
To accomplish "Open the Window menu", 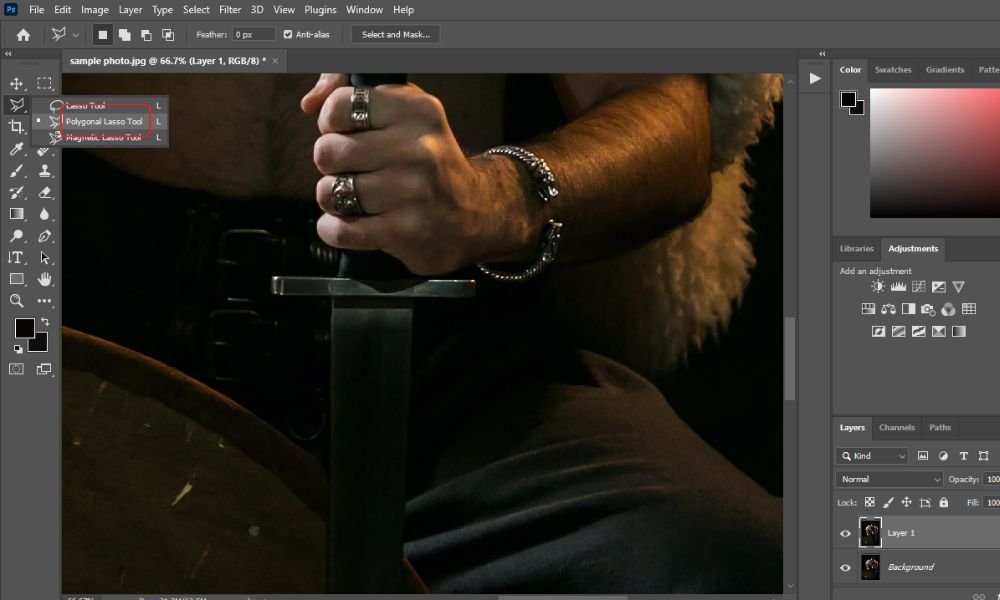I will [x=364, y=10].
